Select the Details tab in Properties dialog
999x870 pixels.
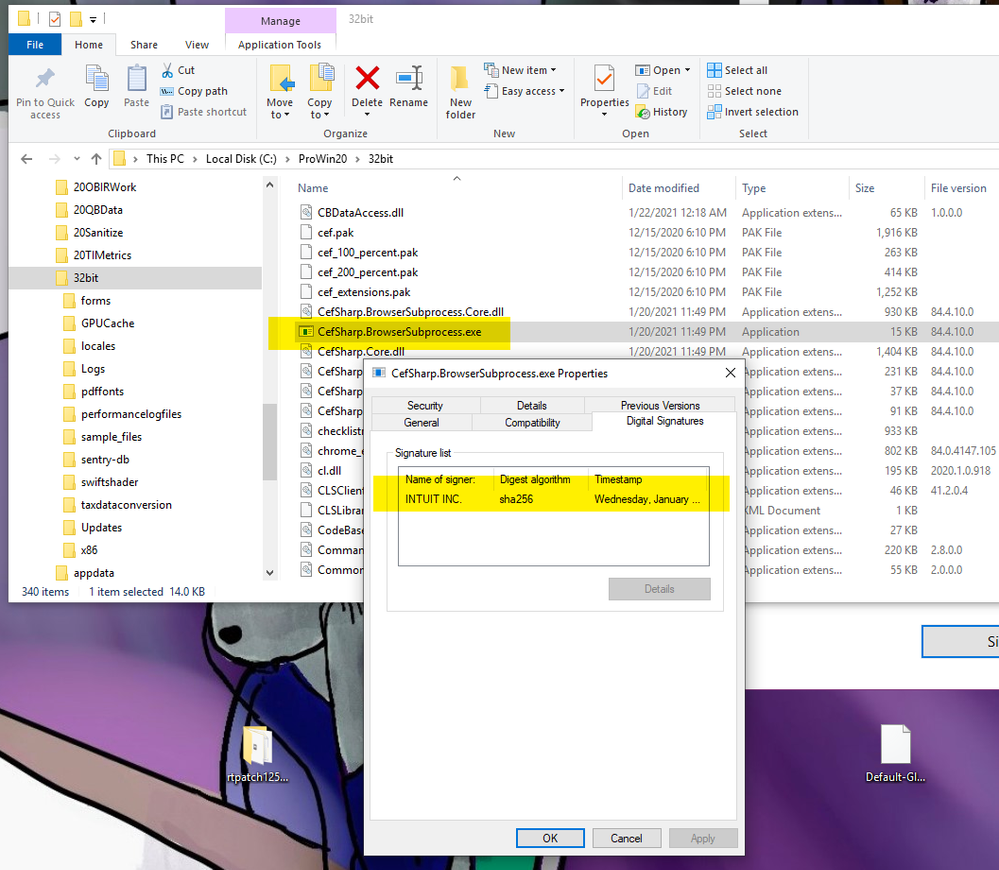pyautogui.click(x=531, y=405)
